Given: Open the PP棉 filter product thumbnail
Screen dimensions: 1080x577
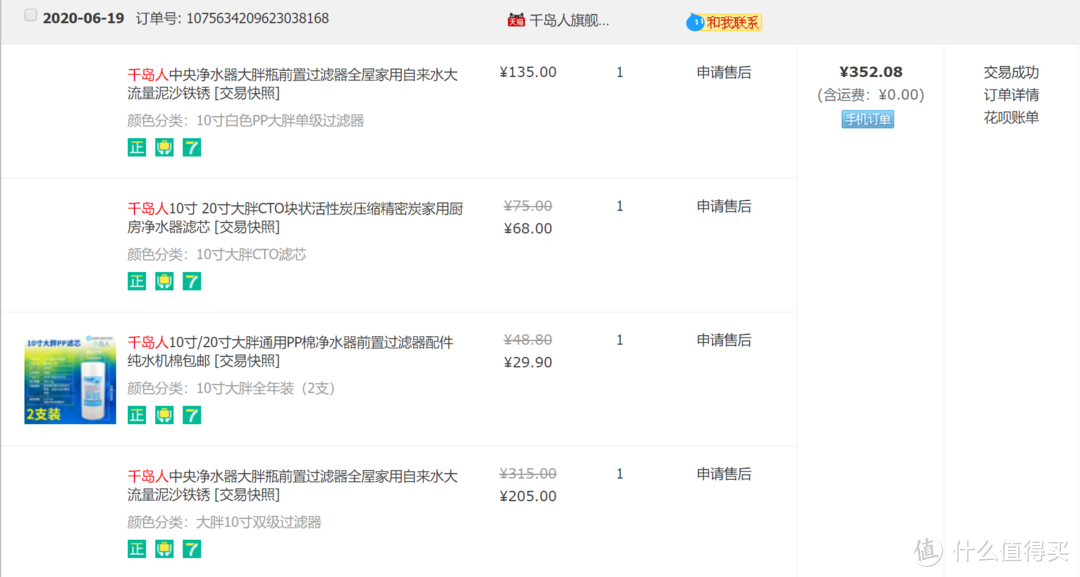Looking at the screenshot, I should pos(70,380).
